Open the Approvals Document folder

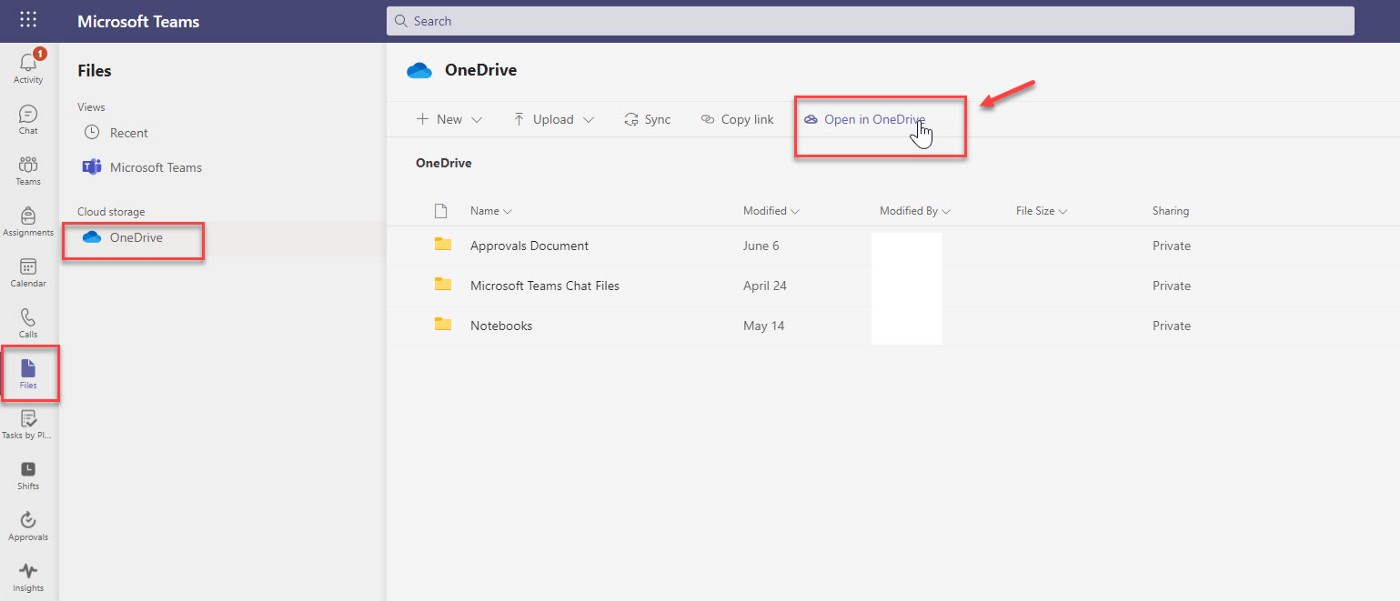pos(529,246)
